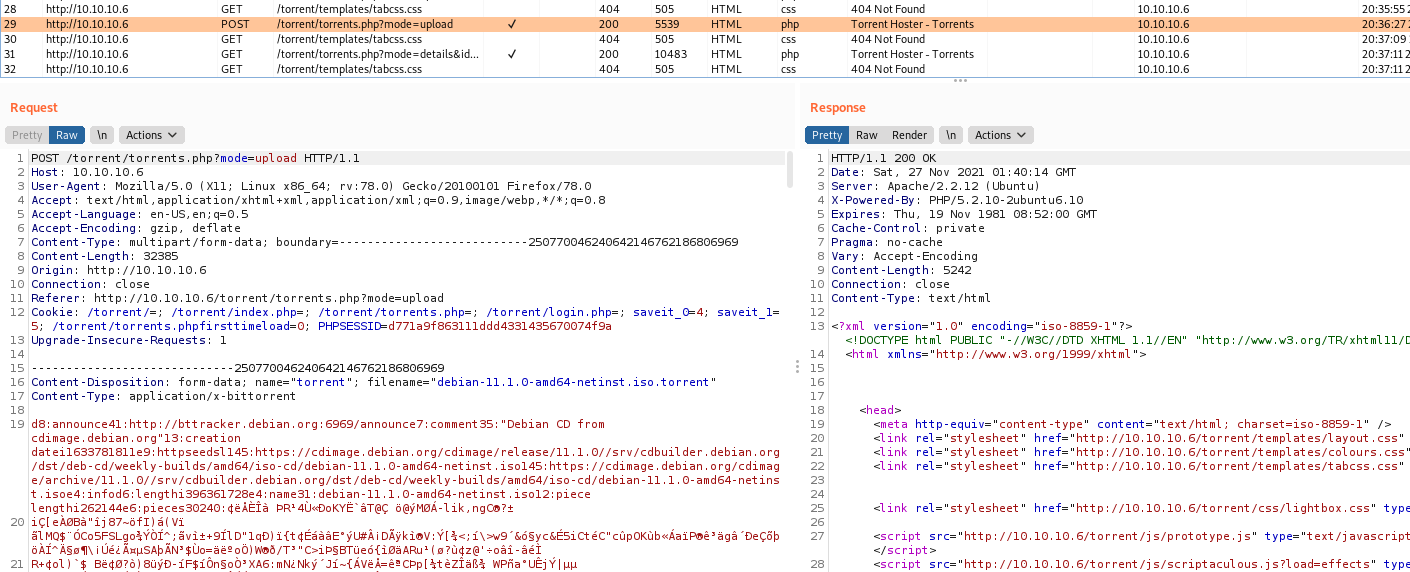Click the 'Origin: http://10.10.10.6' line
1410x572 pixels.
(x=119, y=270)
